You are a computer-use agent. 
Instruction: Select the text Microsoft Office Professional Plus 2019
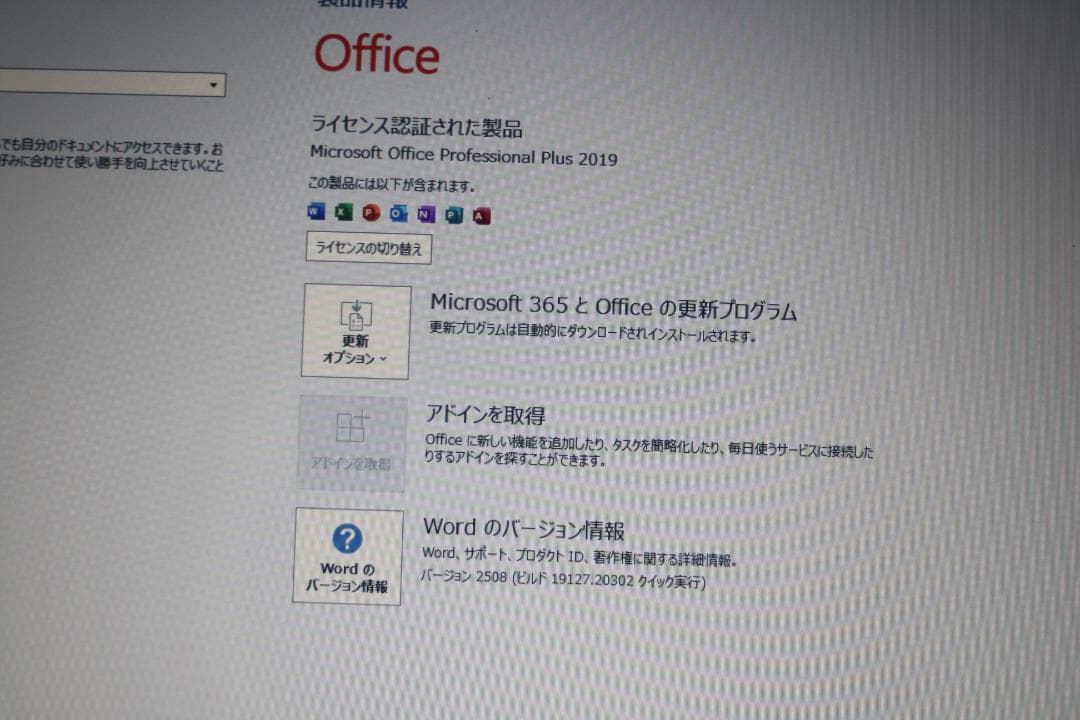tap(464, 155)
